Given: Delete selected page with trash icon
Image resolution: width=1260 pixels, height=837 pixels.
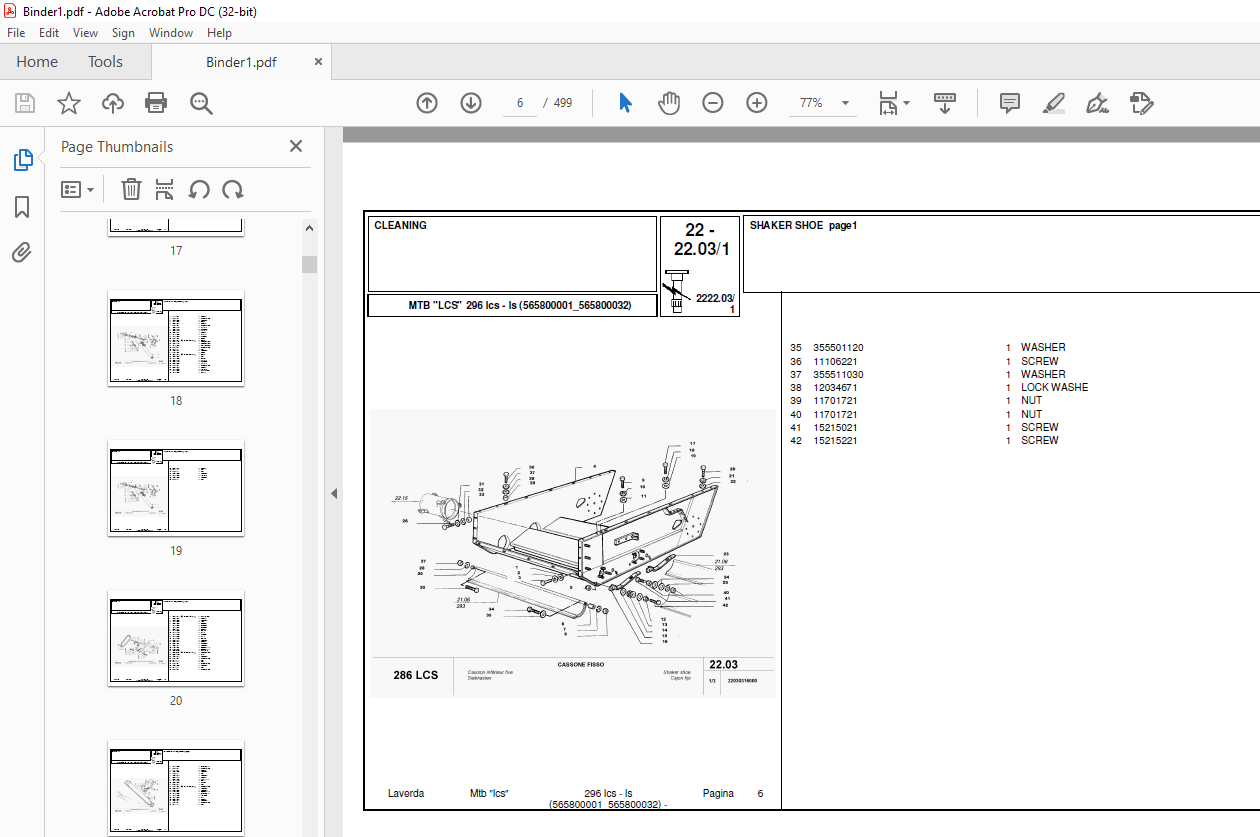Looking at the screenshot, I should (x=131, y=189).
